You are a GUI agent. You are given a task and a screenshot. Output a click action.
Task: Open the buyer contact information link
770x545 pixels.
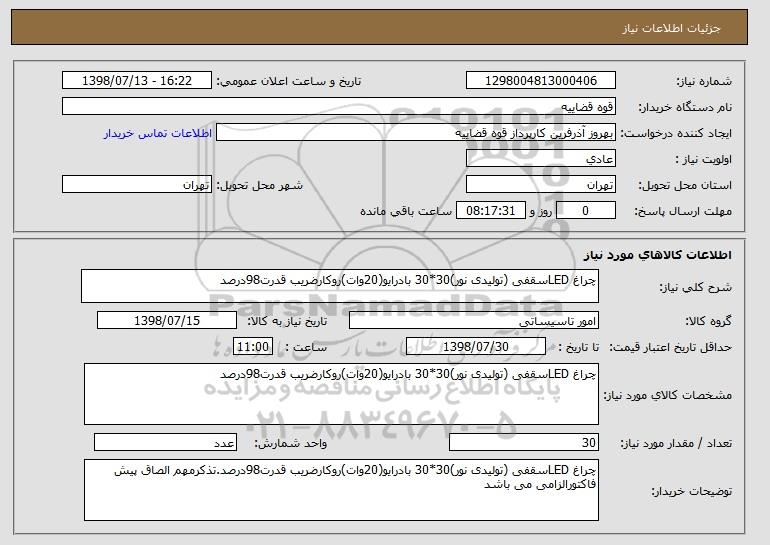click(x=158, y=133)
